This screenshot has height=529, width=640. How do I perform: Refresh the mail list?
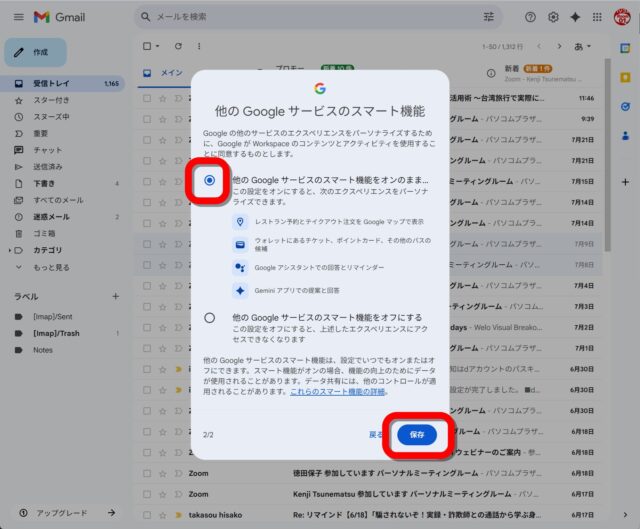tap(178, 46)
